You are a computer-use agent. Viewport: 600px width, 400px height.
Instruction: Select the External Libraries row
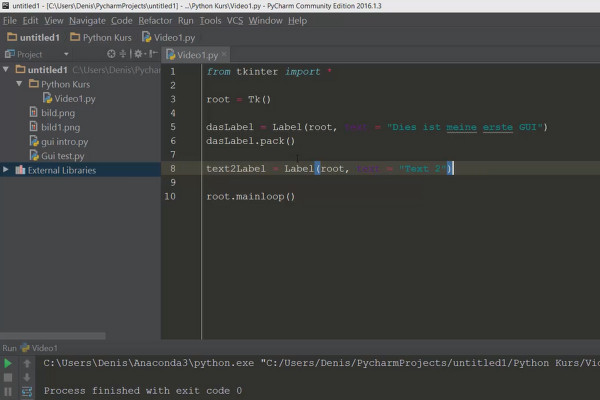click(x=80, y=170)
